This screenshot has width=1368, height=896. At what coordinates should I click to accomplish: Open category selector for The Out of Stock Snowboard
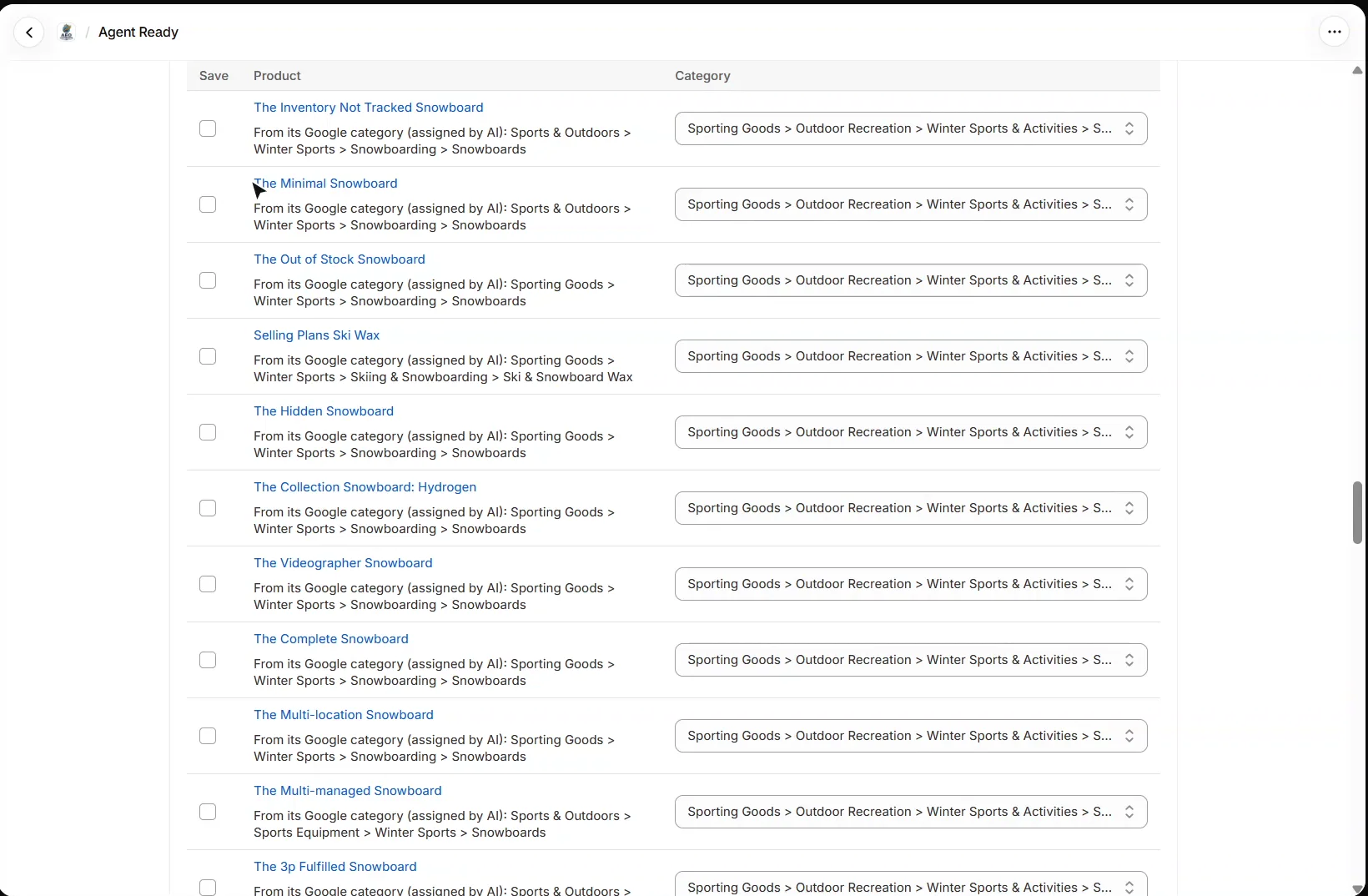click(911, 280)
